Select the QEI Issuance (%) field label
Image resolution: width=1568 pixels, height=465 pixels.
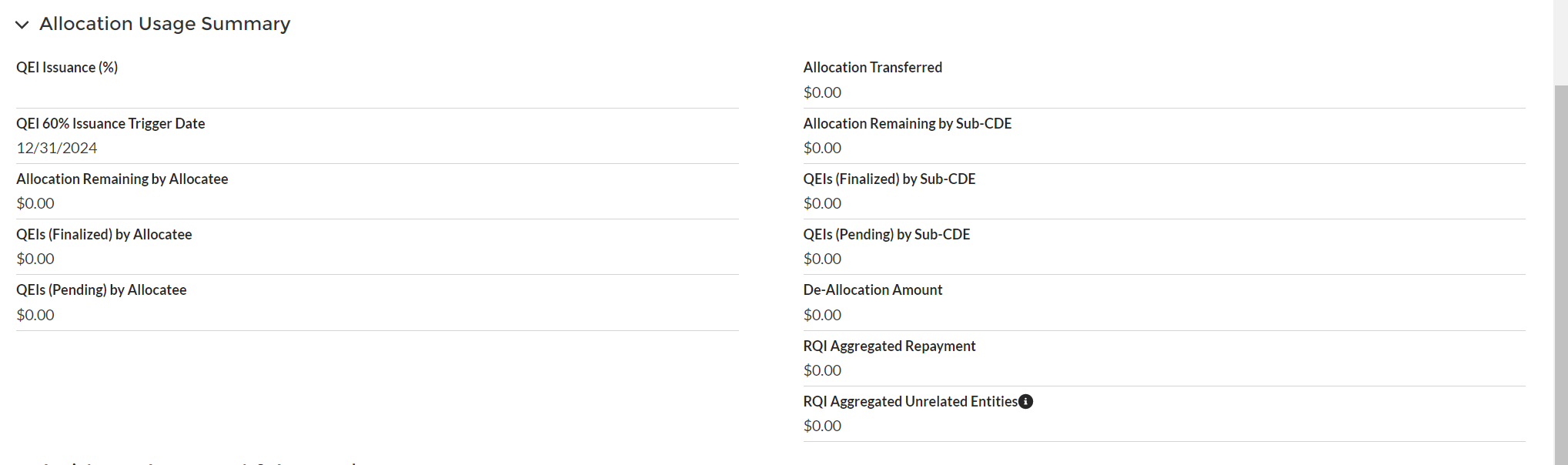pos(67,68)
